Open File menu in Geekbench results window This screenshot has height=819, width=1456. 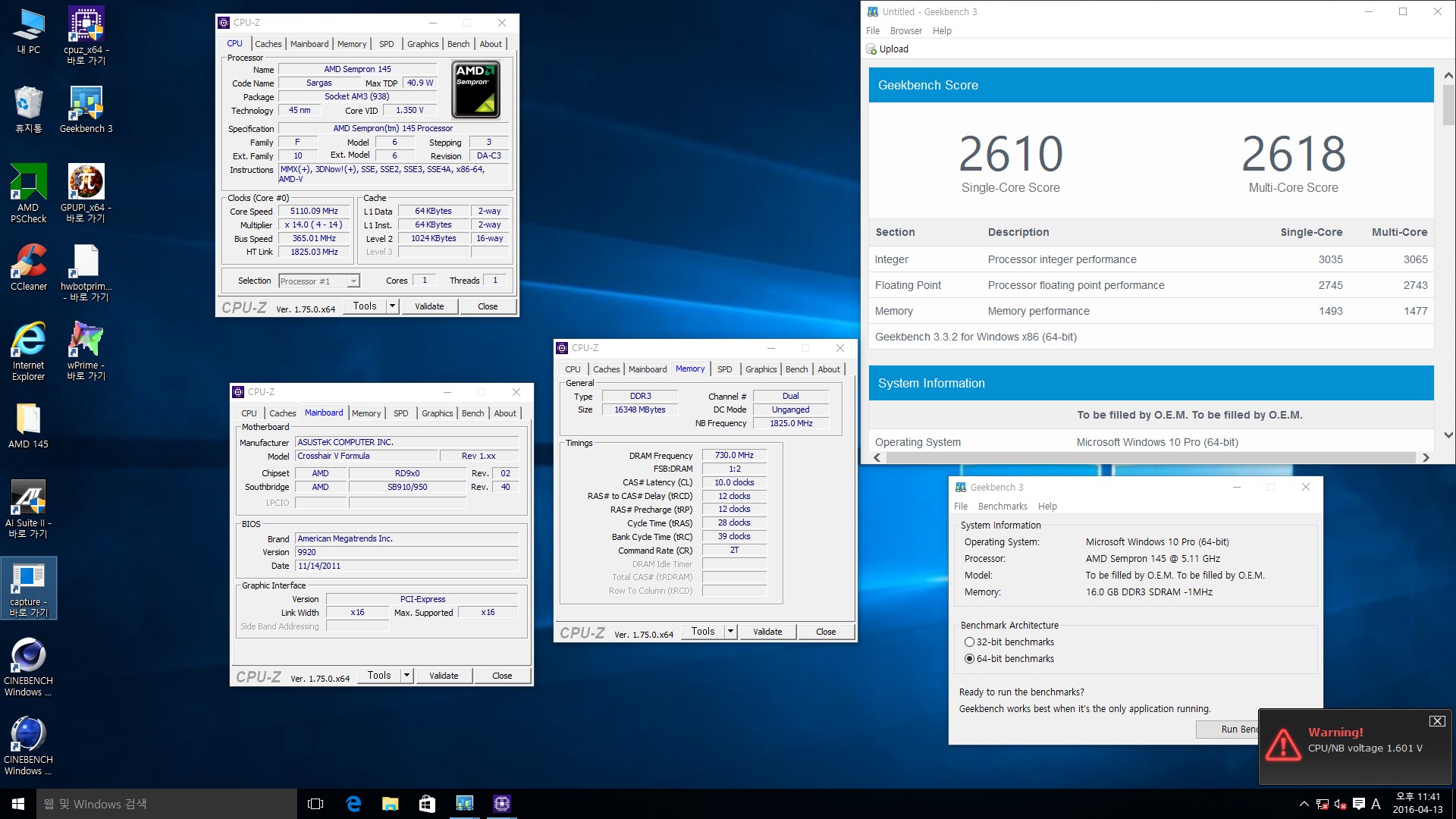[873, 31]
